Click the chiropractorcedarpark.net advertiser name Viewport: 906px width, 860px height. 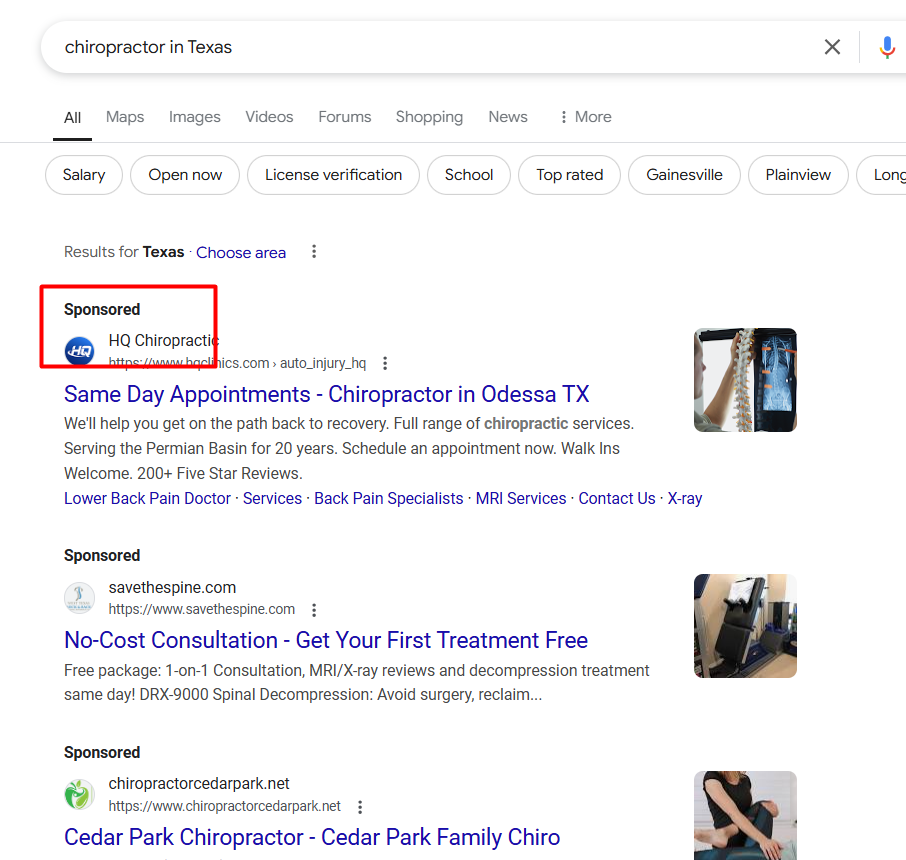click(x=199, y=784)
